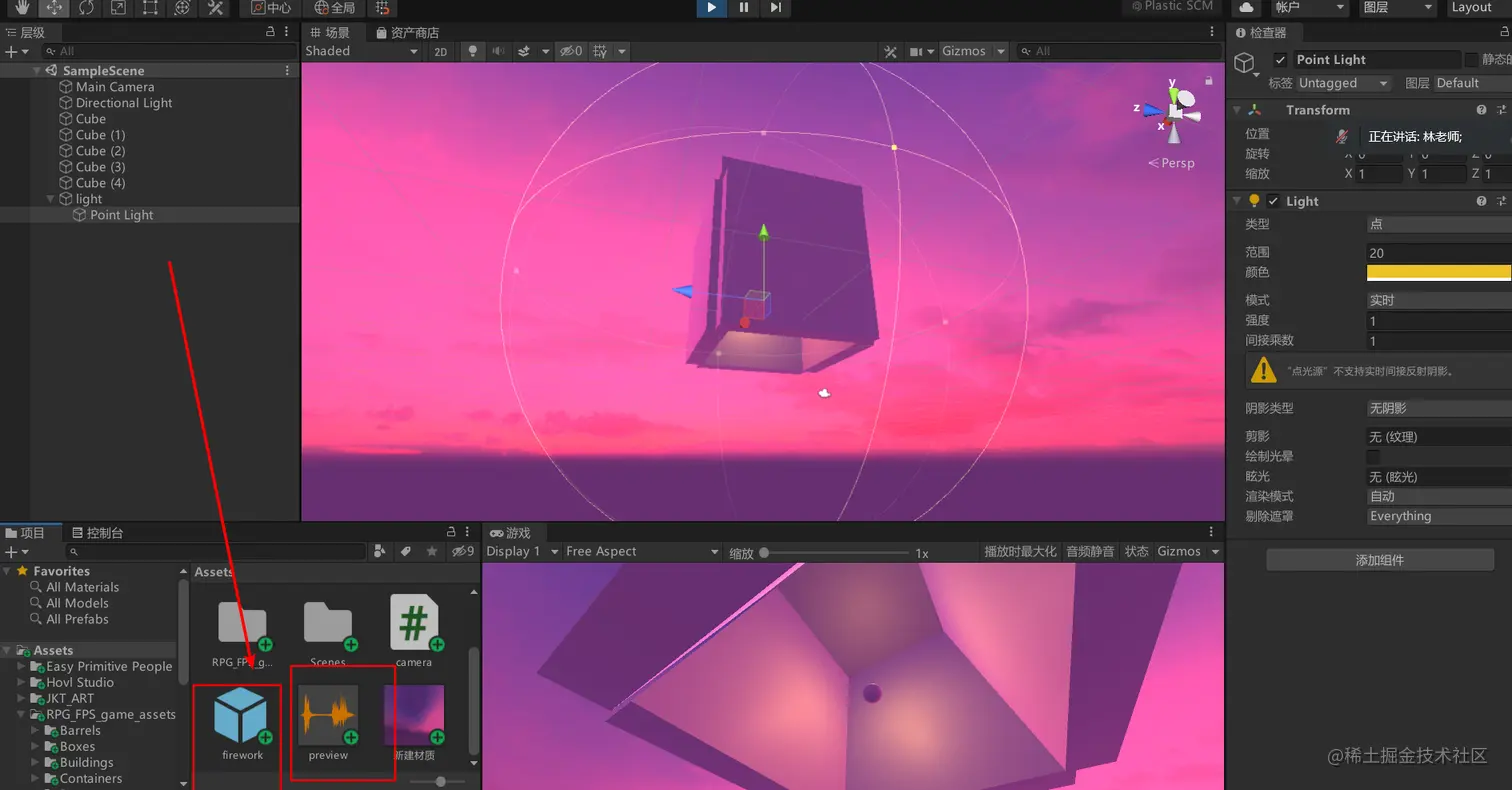Toggle the 绘制光晕 (Draw Halo) checkbox
This screenshot has height=790, width=1512.
click(x=1374, y=456)
